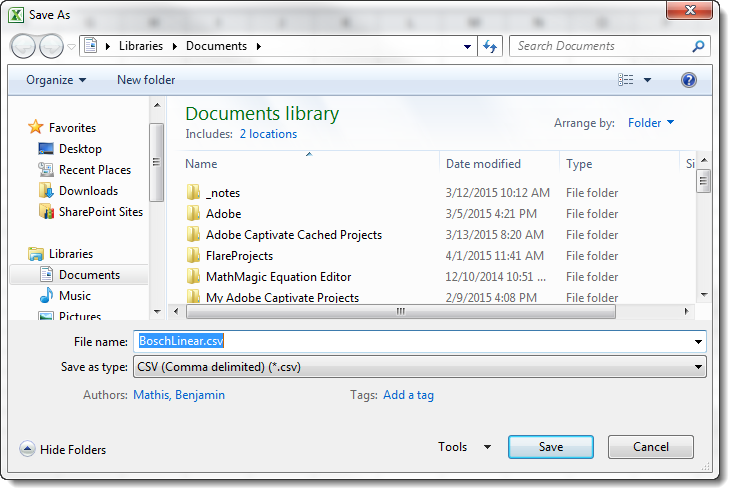735x495 pixels.
Task: Expand the File name history dropdown
Action: [x=698, y=342]
